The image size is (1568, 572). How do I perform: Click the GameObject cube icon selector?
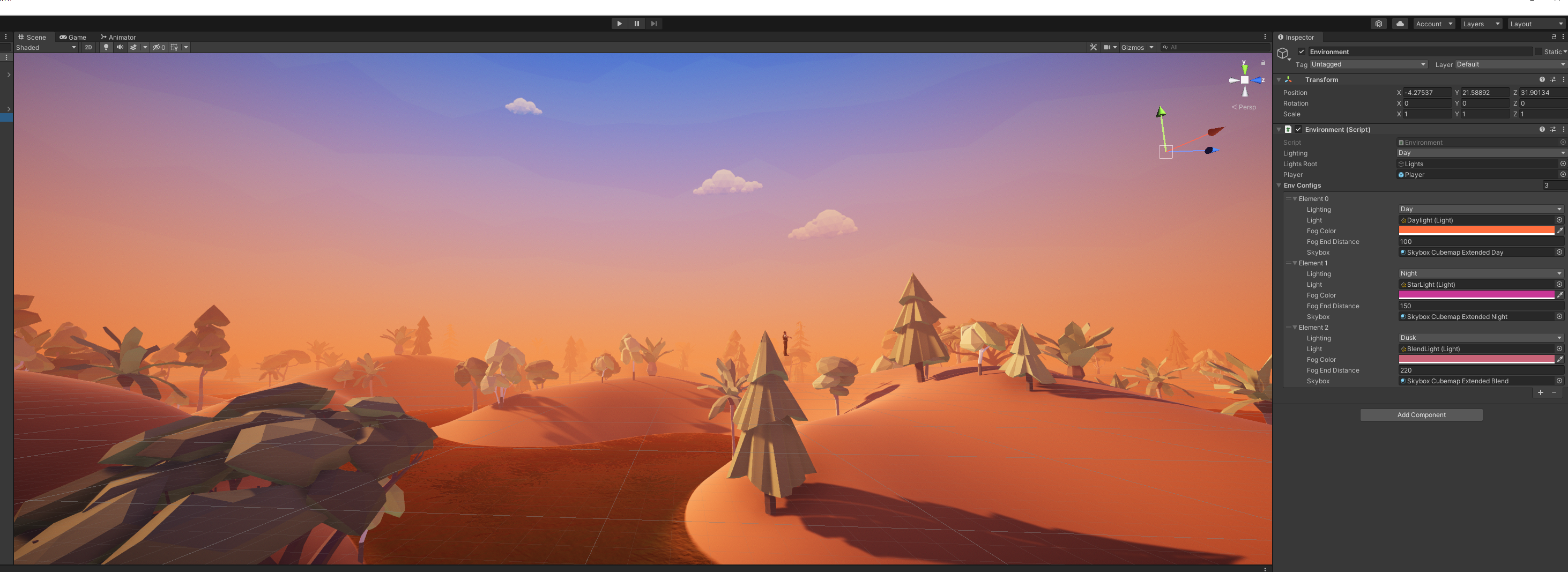(1283, 54)
